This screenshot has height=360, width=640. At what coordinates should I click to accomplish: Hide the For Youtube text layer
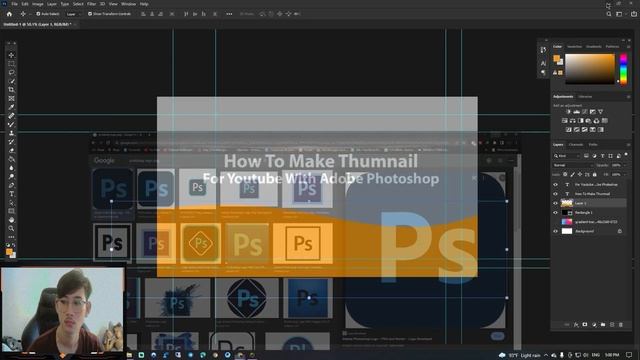pyautogui.click(x=556, y=184)
